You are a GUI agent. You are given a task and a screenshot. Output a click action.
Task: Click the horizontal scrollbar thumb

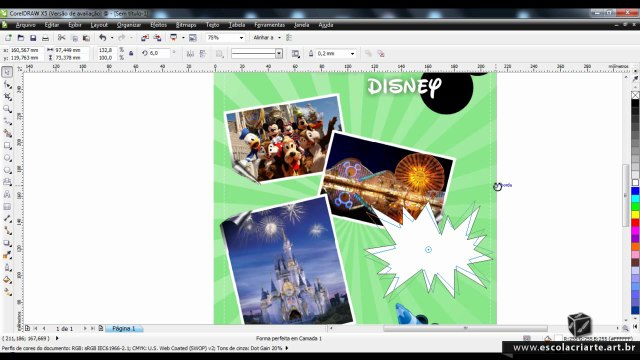(x=465, y=328)
